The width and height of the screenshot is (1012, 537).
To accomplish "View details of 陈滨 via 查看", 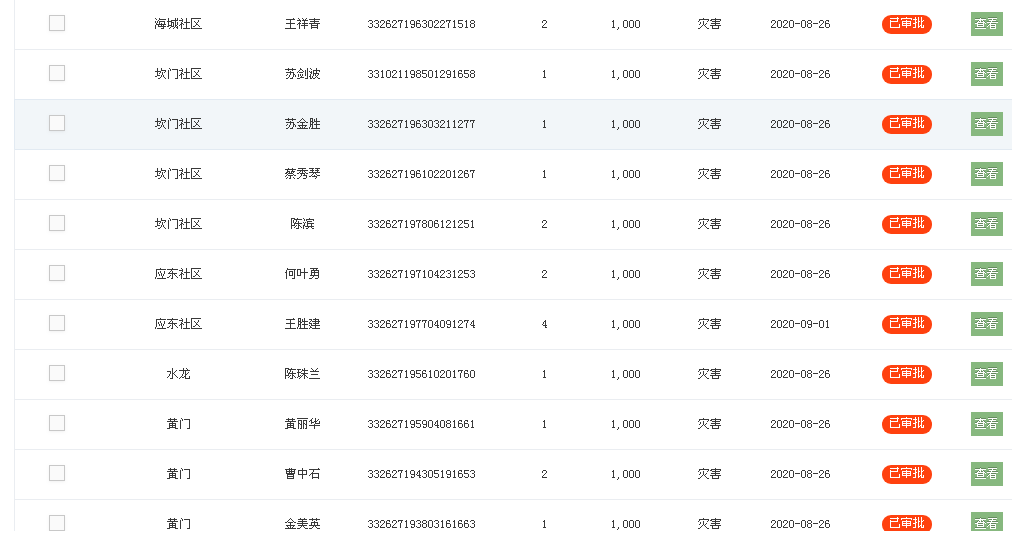I will coord(986,224).
